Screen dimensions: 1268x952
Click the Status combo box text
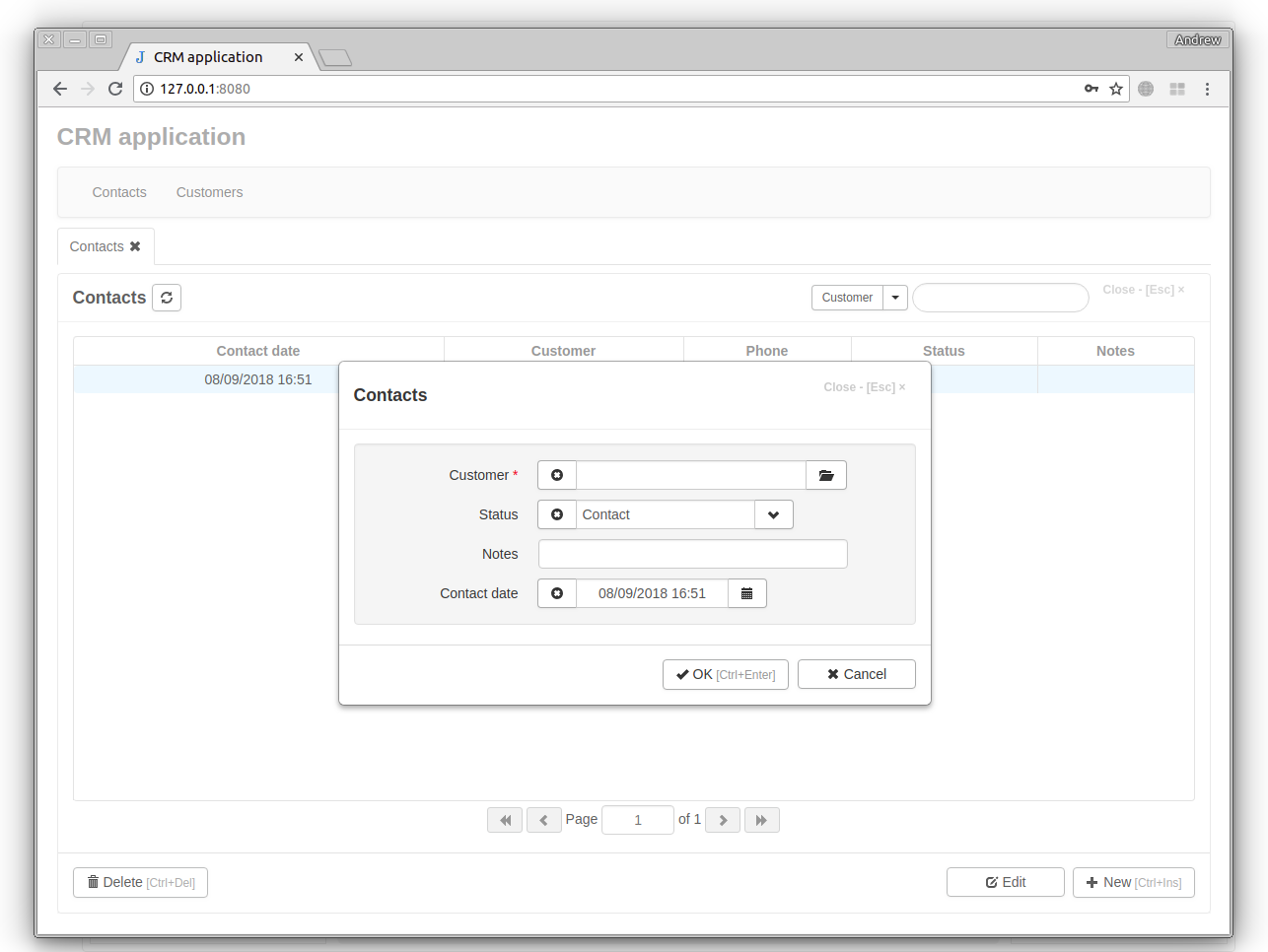(x=666, y=514)
